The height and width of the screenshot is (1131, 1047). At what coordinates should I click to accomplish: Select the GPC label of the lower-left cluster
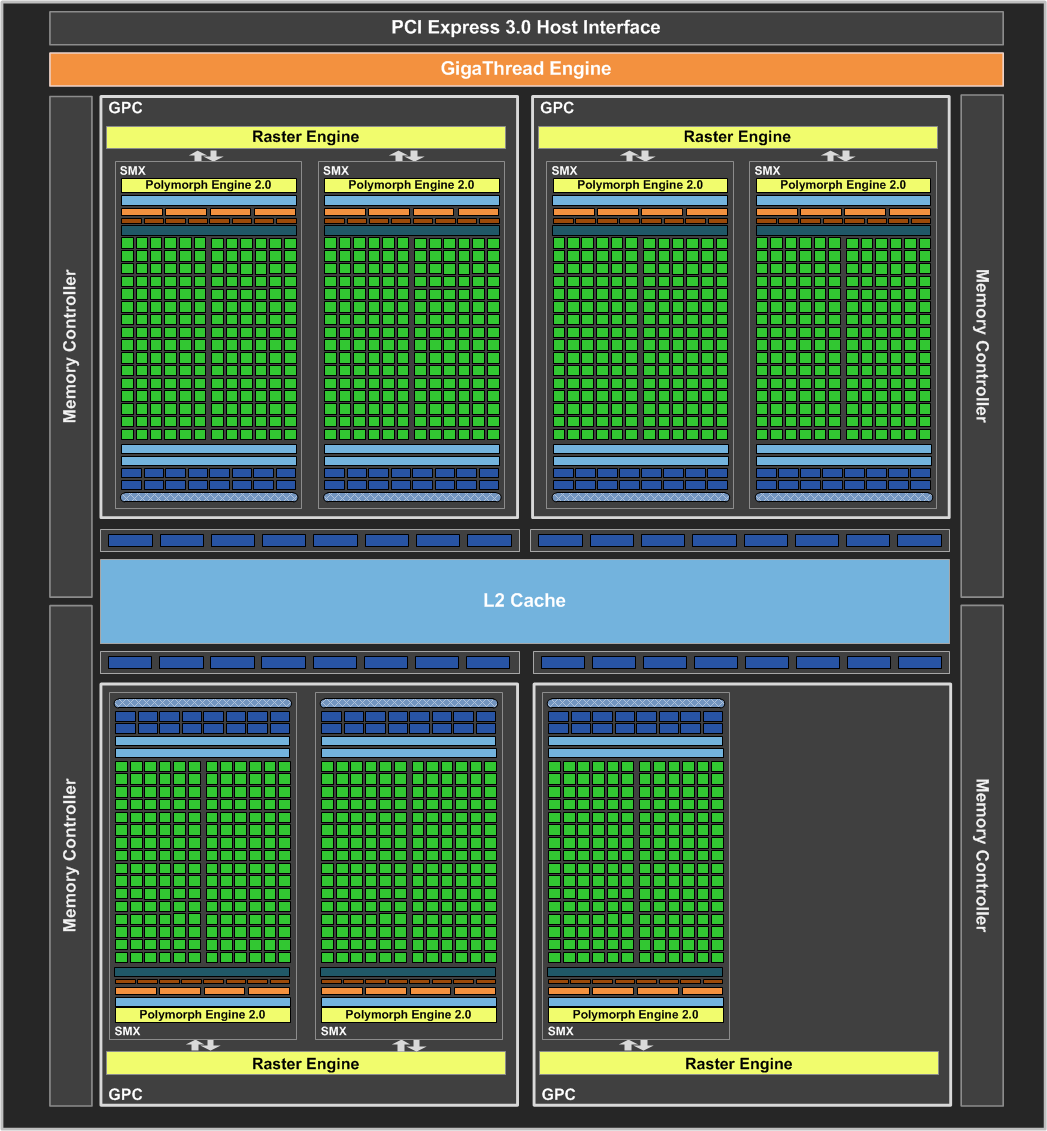coord(125,1094)
